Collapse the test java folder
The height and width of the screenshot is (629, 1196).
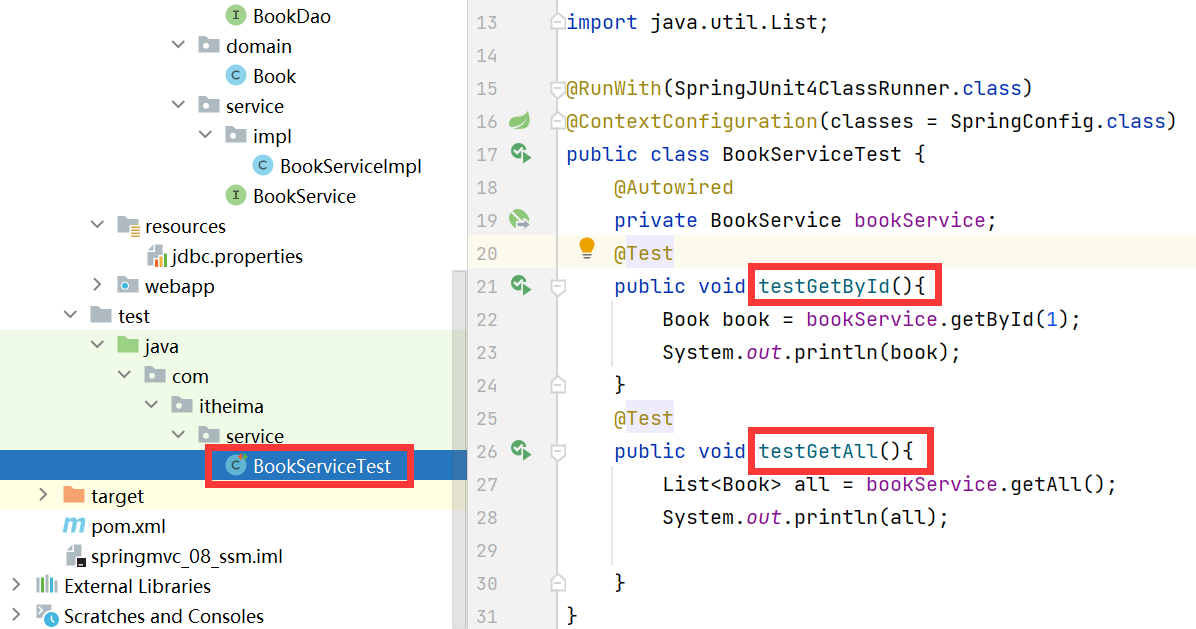[x=98, y=345]
